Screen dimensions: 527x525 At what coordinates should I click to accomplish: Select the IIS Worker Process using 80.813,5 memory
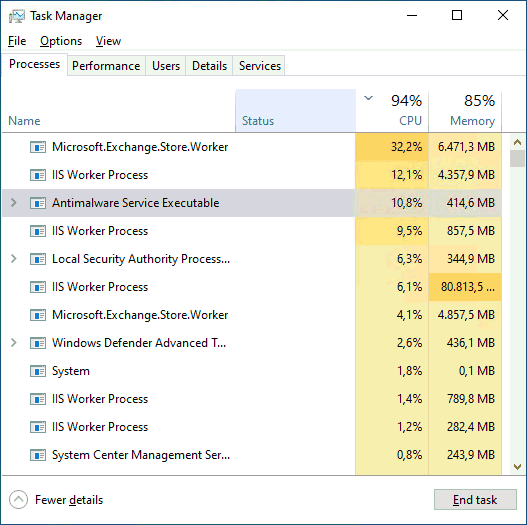(252, 287)
